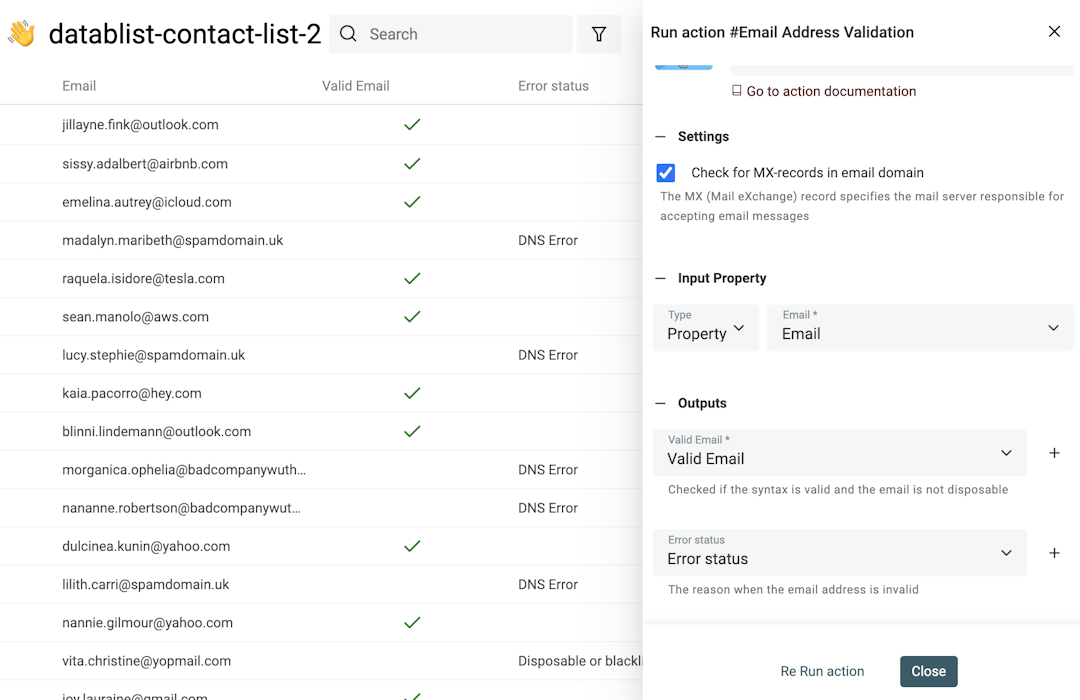1080x700 pixels.
Task: Collapse the Outputs section
Action: (x=660, y=404)
